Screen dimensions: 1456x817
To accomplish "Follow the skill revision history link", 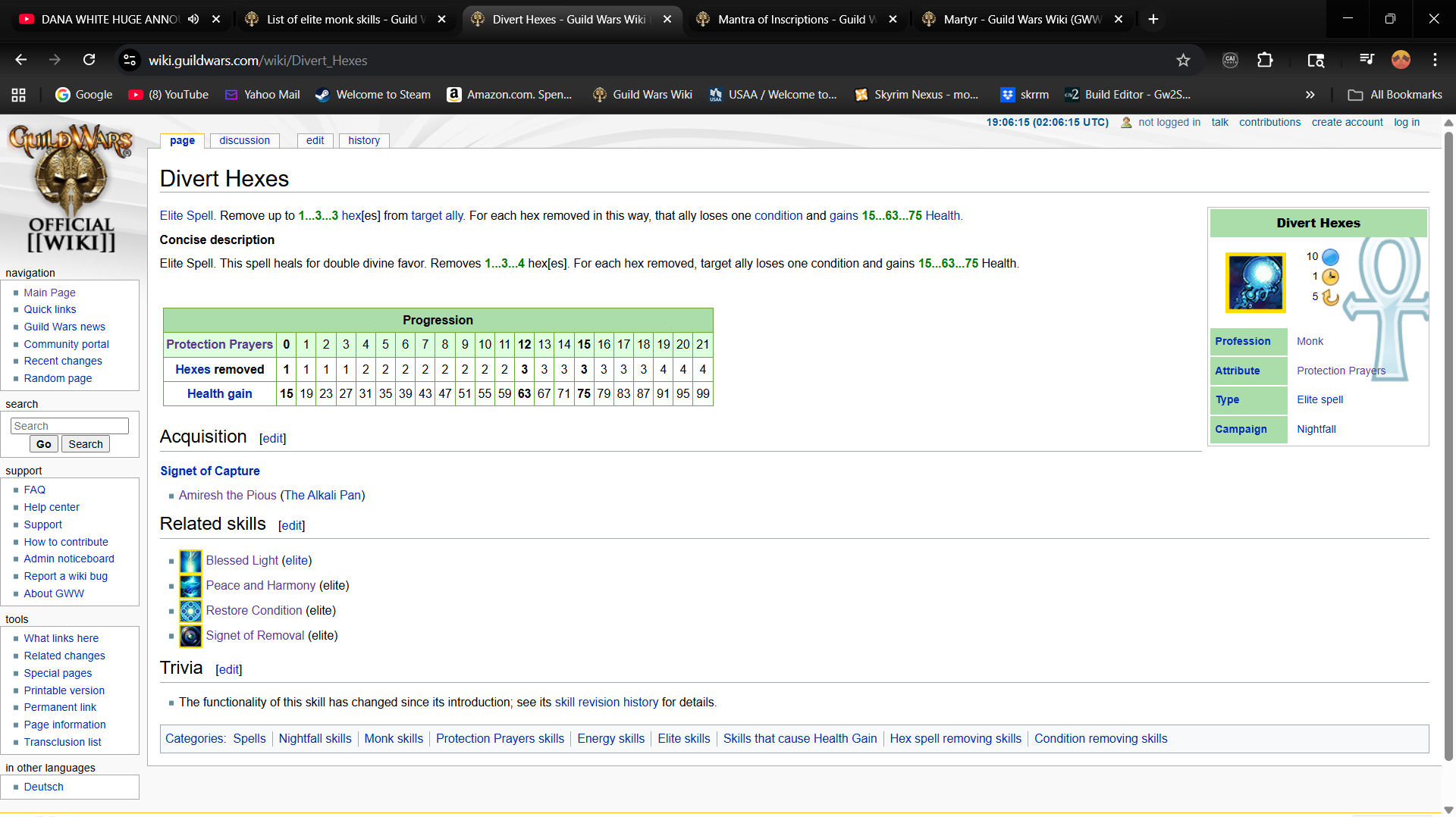I will [x=607, y=702].
